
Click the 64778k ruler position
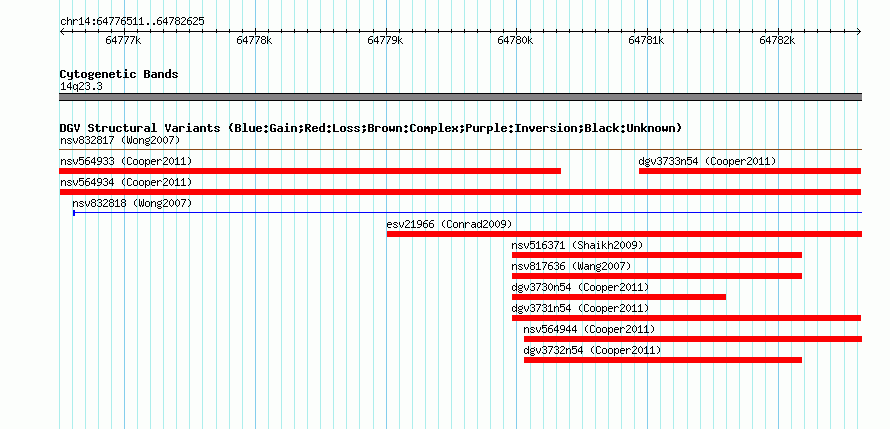(255, 40)
